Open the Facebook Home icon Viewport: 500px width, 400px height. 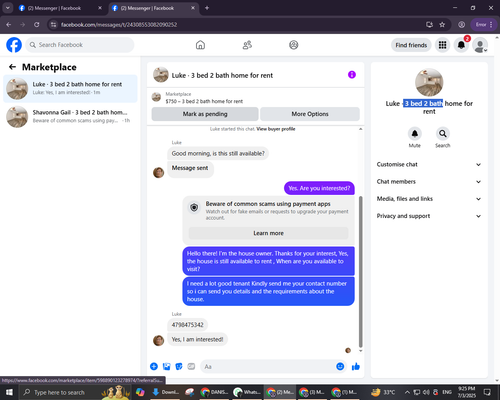(x=200, y=45)
